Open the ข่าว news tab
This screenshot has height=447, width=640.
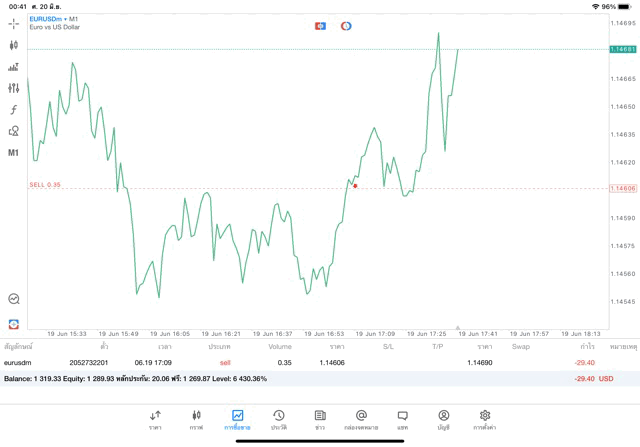click(x=320, y=419)
